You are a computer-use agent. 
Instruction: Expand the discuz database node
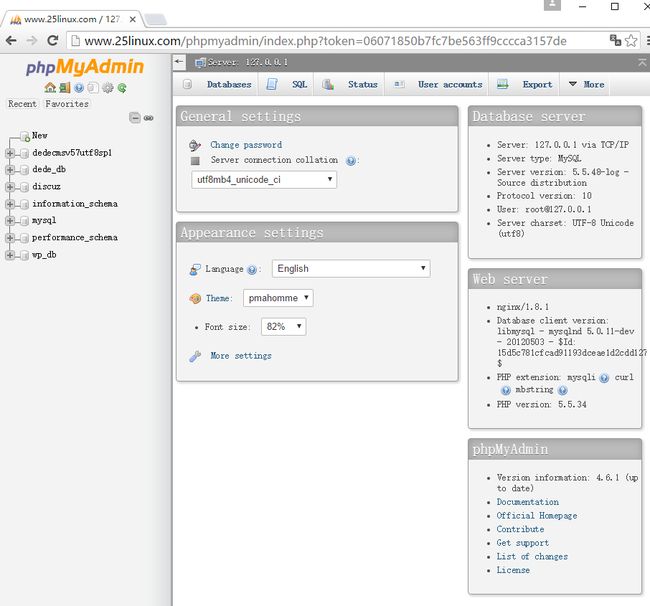[10, 187]
